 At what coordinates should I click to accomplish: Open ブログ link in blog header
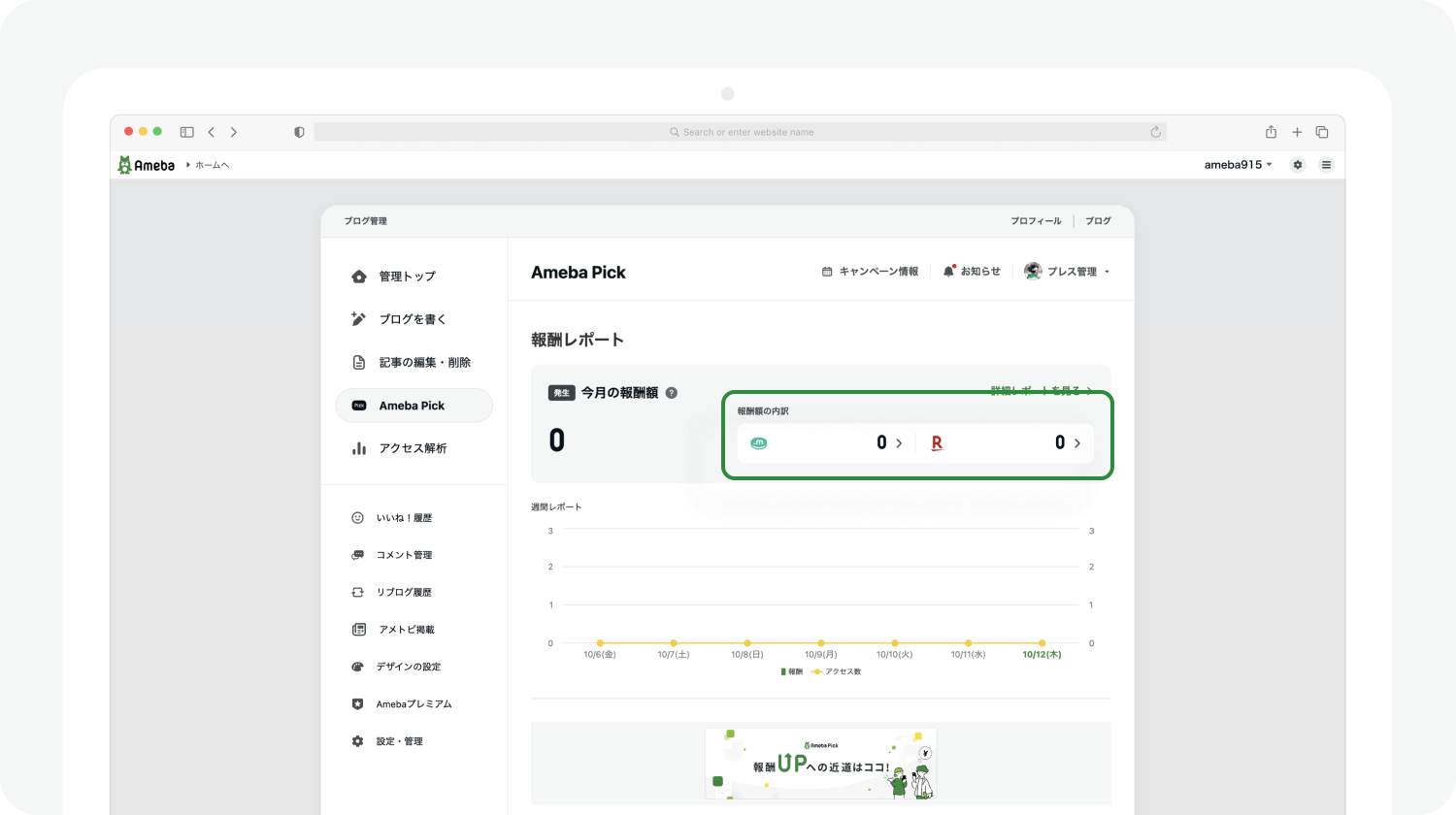1098,221
